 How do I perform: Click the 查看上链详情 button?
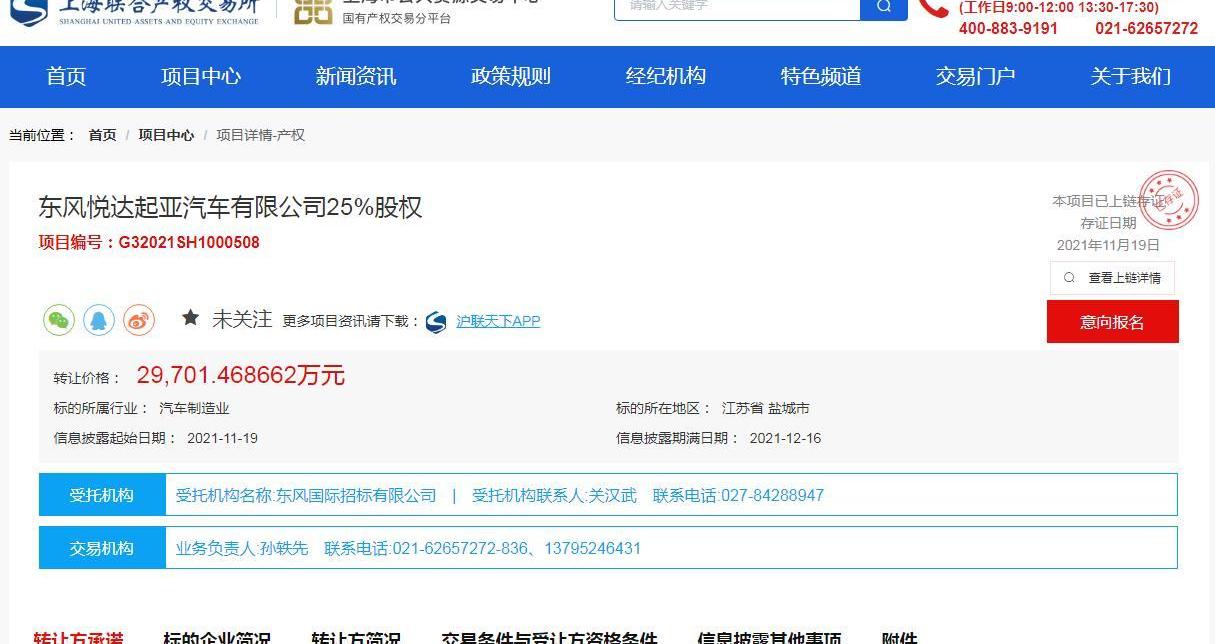pos(1112,278)
